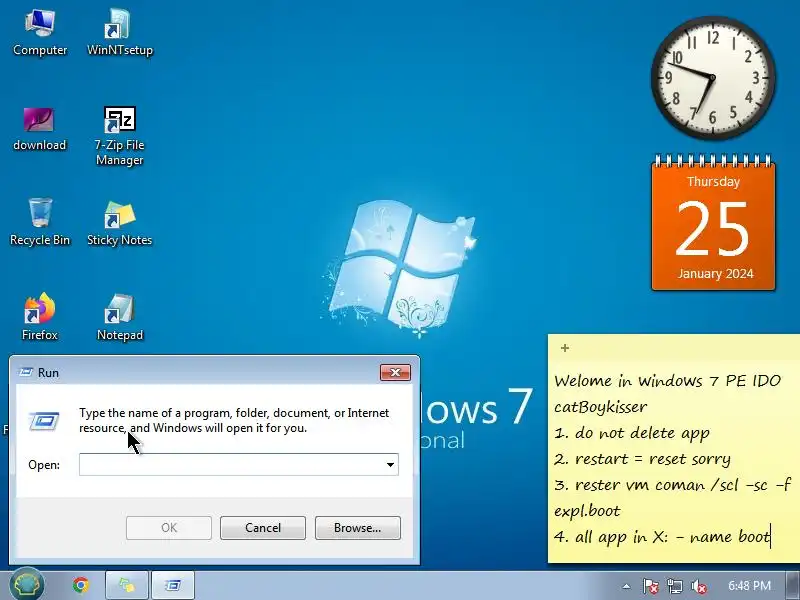The width and height of the screenshot is (800, 600).
Task: Close the Run dialog window
Action: pyautogui.click(x=395, y=372)
